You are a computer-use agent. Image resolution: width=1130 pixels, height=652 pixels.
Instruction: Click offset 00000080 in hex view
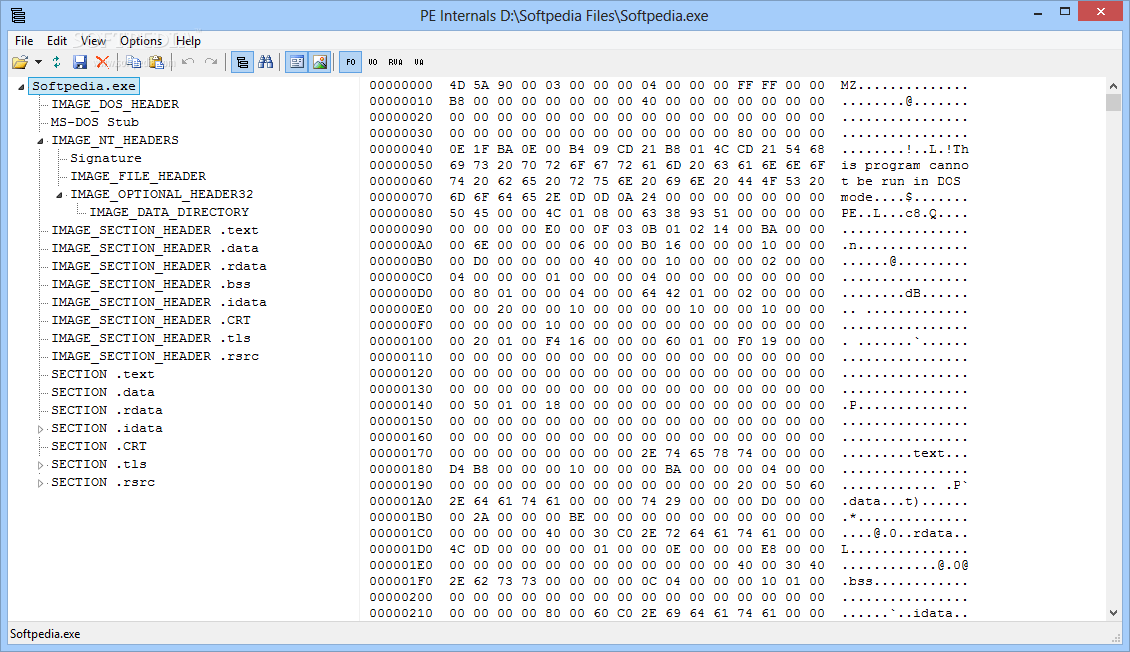[401, 213]
